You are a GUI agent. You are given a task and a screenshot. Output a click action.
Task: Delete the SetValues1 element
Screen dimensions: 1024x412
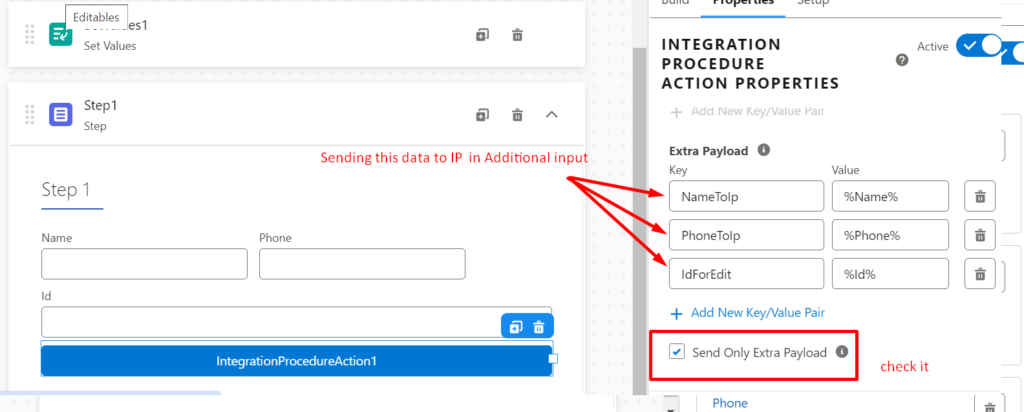coord(517,35)
